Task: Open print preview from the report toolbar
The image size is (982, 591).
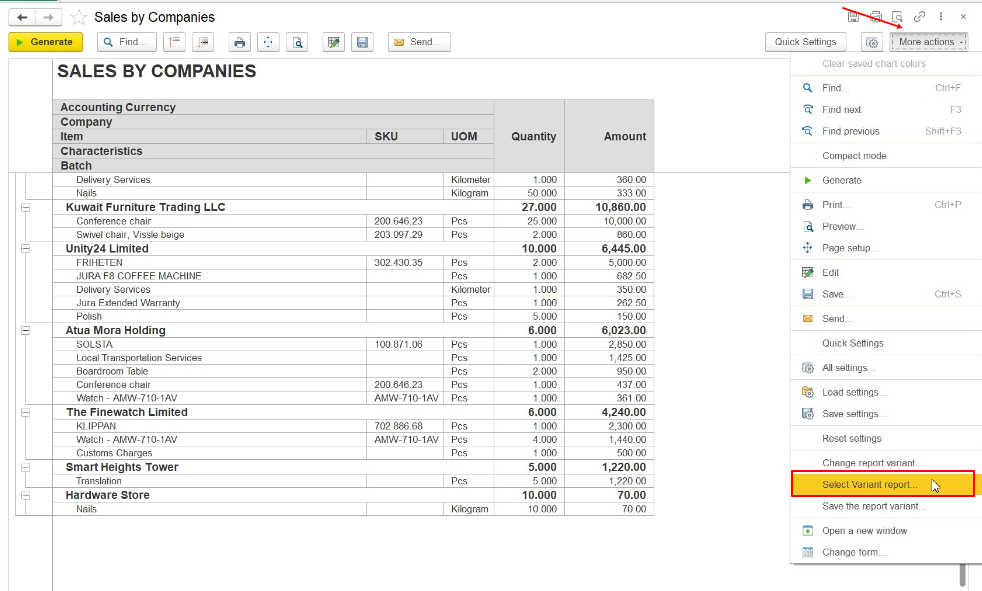Action: (x=297, y=42)
